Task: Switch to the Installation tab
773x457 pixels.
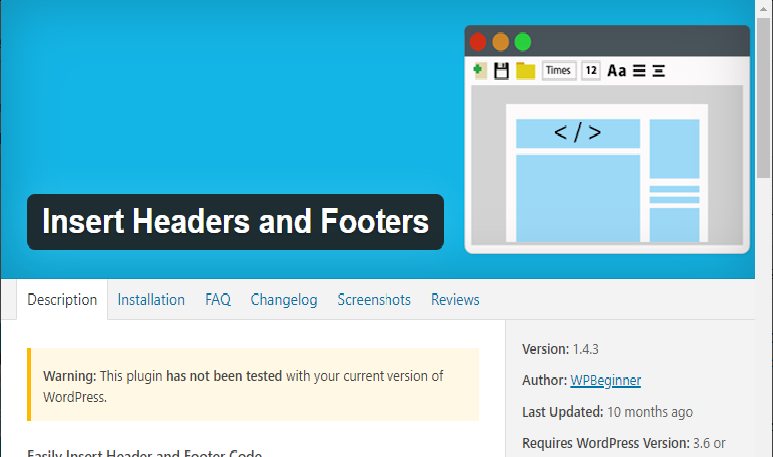Action: [151, 300]
